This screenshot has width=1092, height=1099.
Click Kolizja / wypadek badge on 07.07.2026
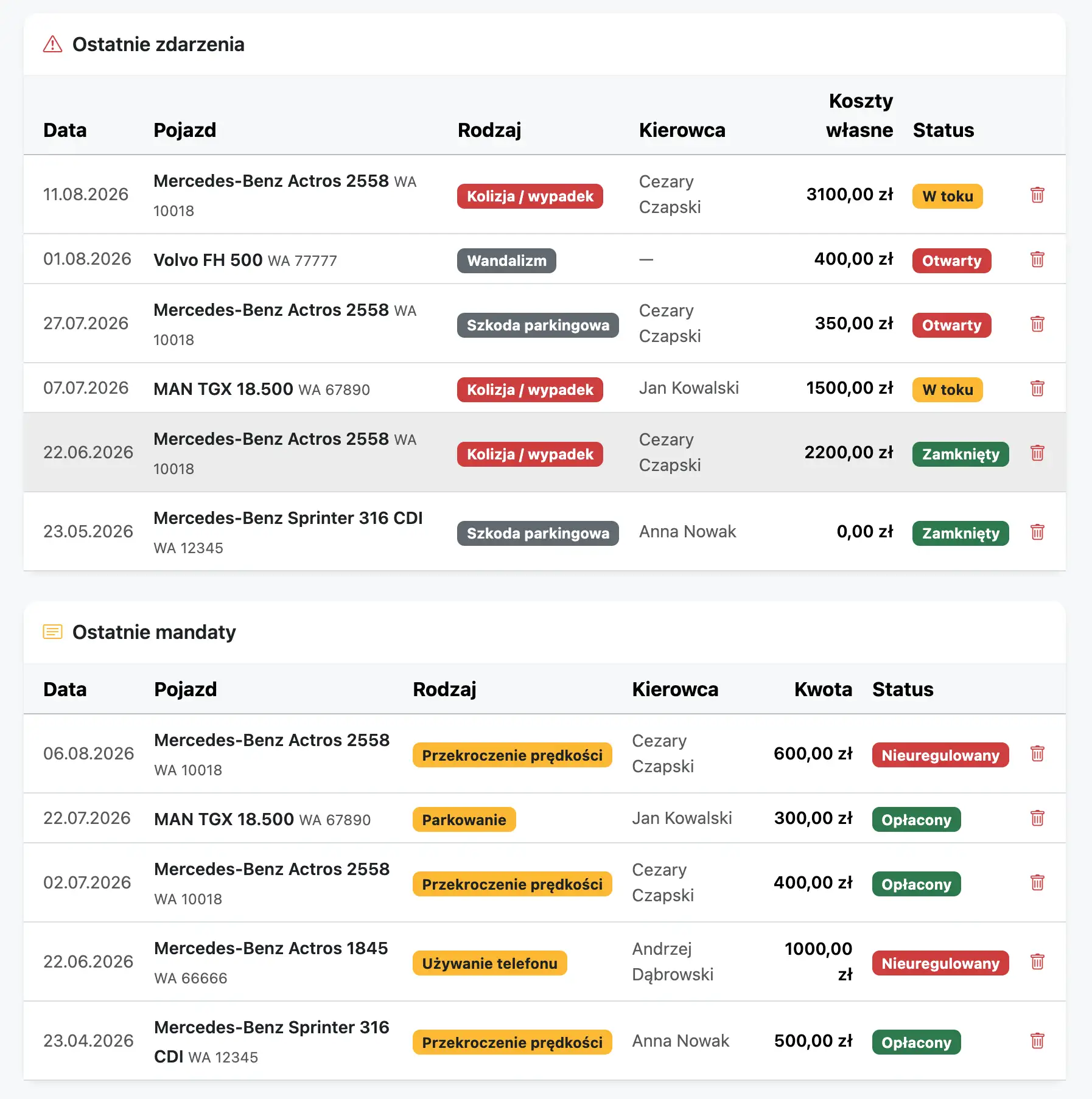point(530,389)
